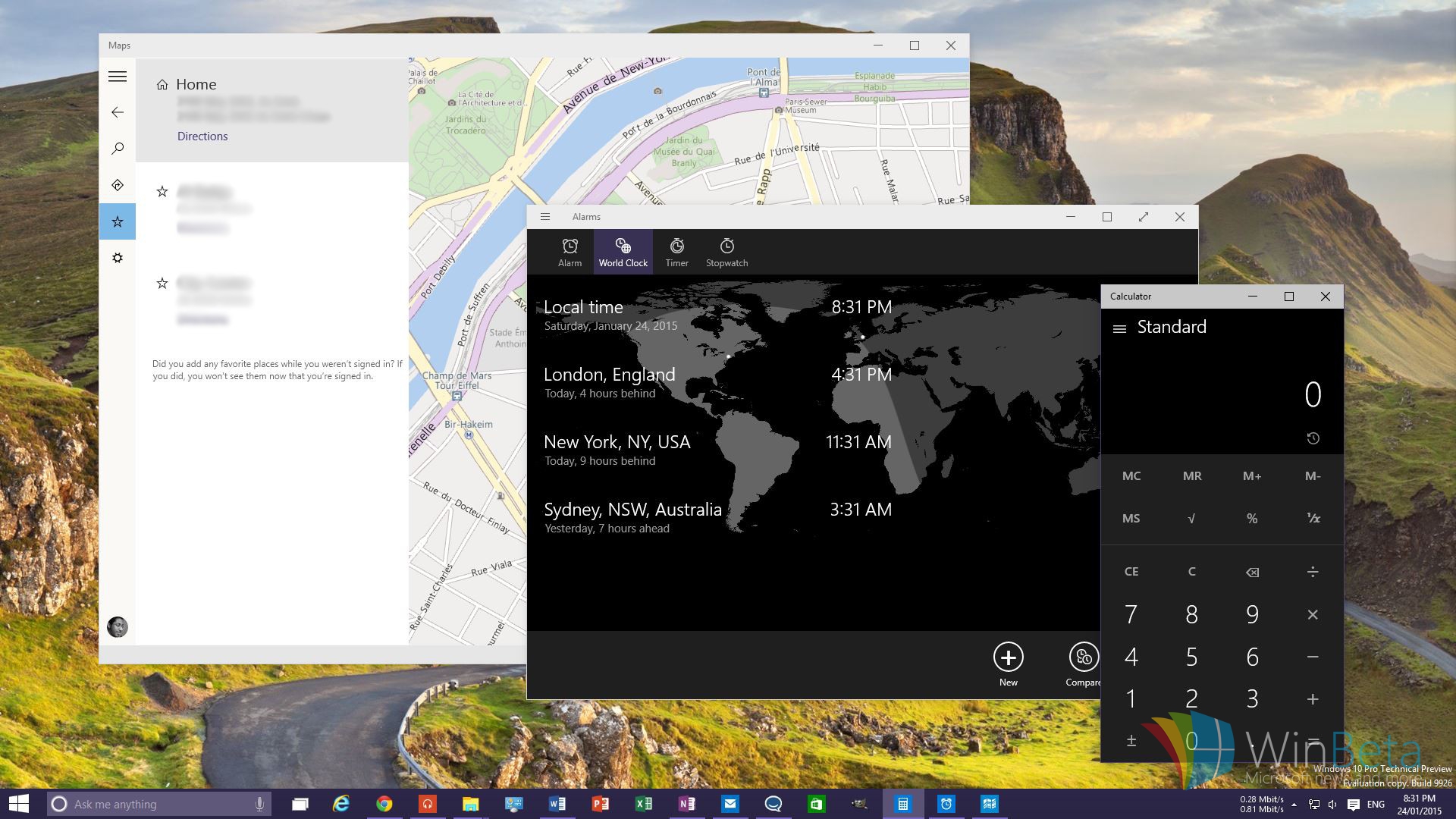Switch to the Timer tab in Alarms

pyautogui.click(x=676, y=252)
